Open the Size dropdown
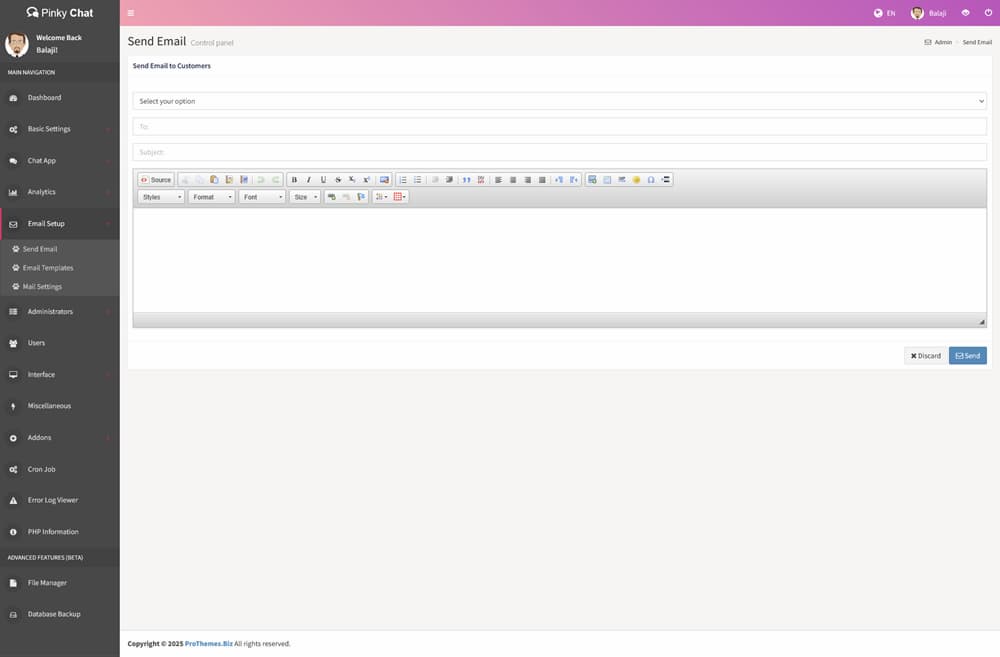This screenshot has height=657, width=1000. 305,197
